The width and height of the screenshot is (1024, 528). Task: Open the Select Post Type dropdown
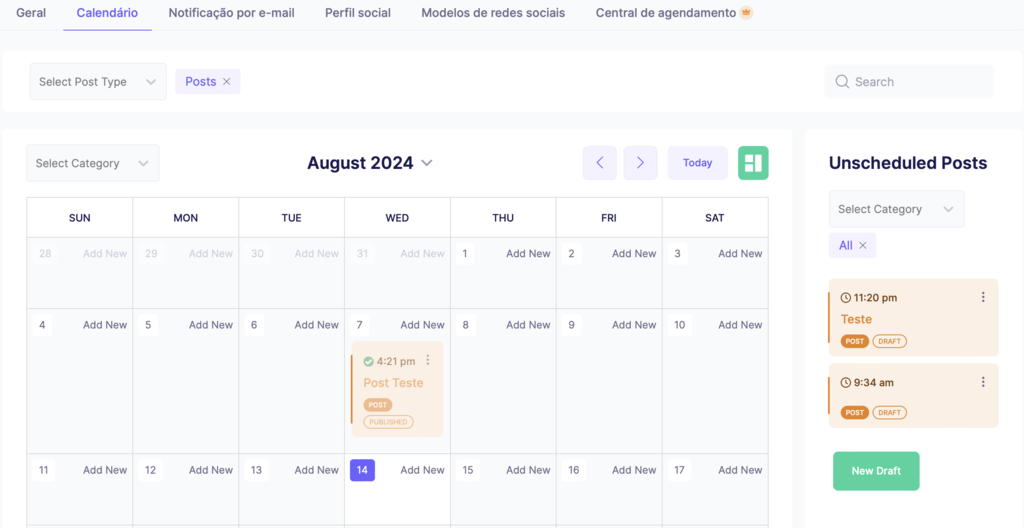pos(98,82)
